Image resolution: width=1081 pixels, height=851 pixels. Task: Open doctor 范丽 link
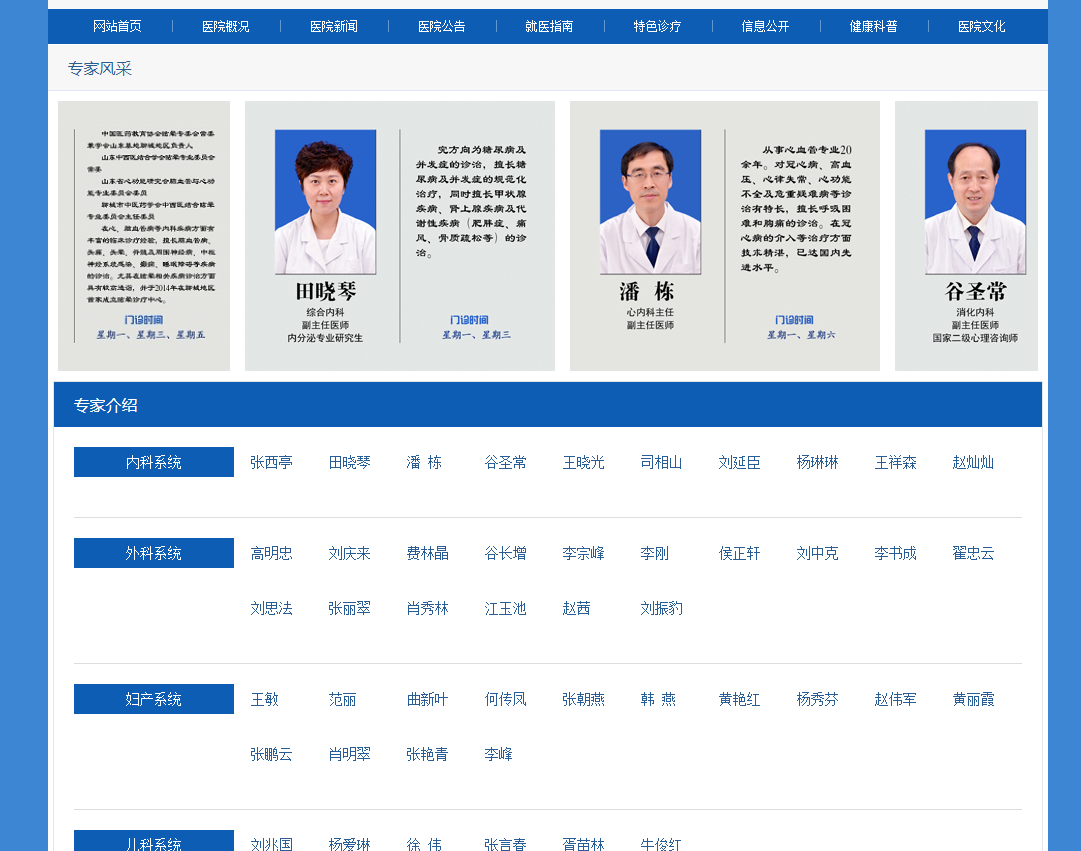[x=343, y=699]
